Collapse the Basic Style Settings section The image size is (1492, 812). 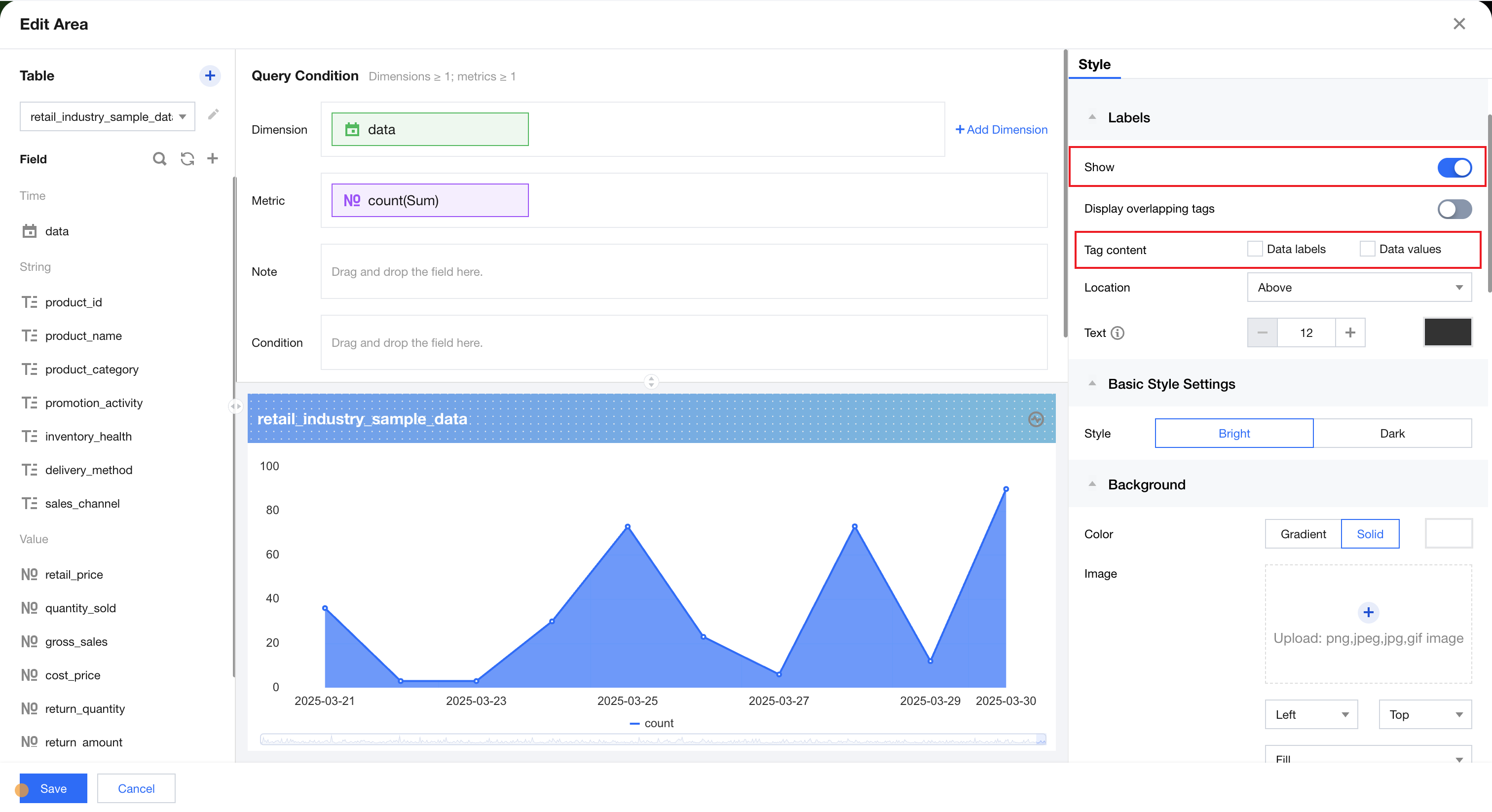tap(1092, 384)
